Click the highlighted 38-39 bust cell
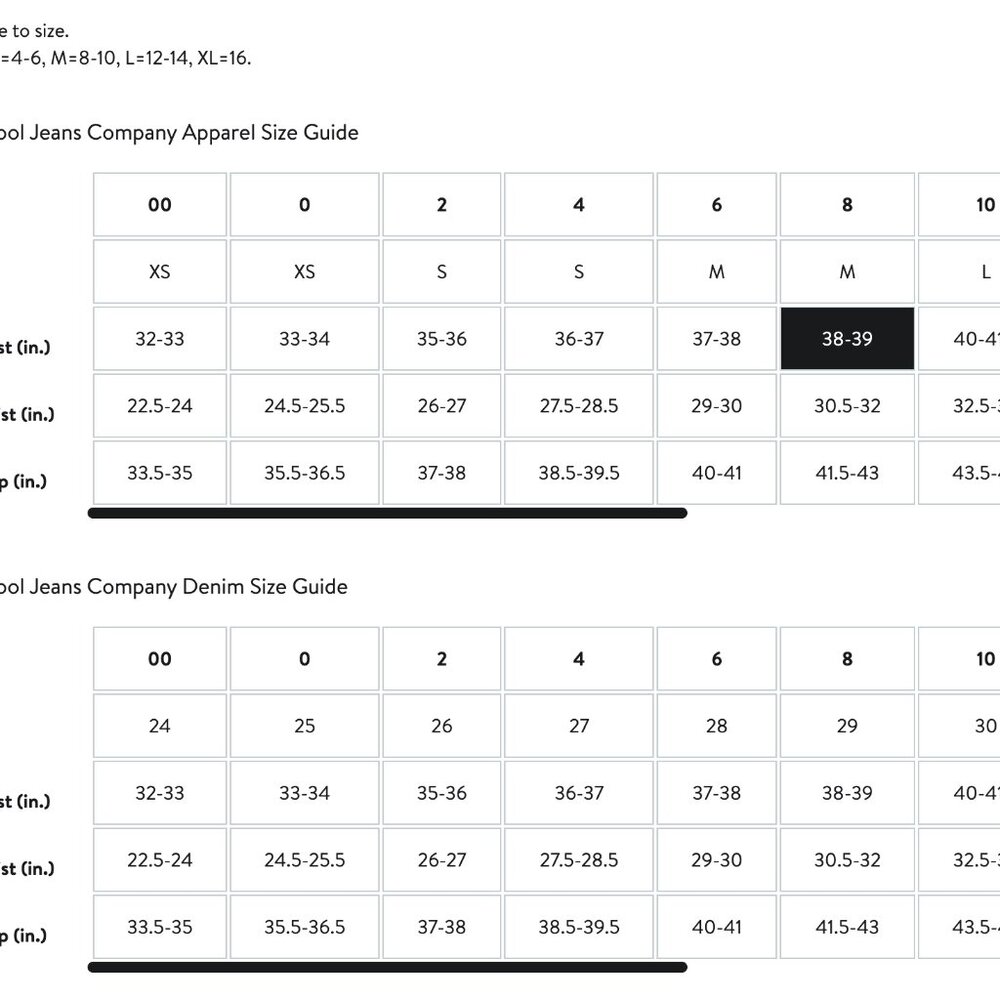 pos(847,339)
